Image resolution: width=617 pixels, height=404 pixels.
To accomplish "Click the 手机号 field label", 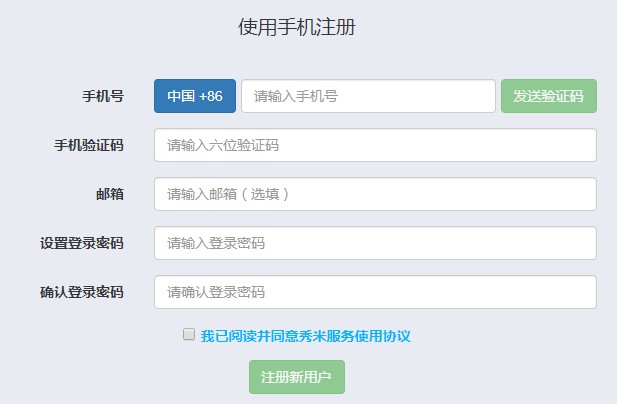I will (102, 96).
